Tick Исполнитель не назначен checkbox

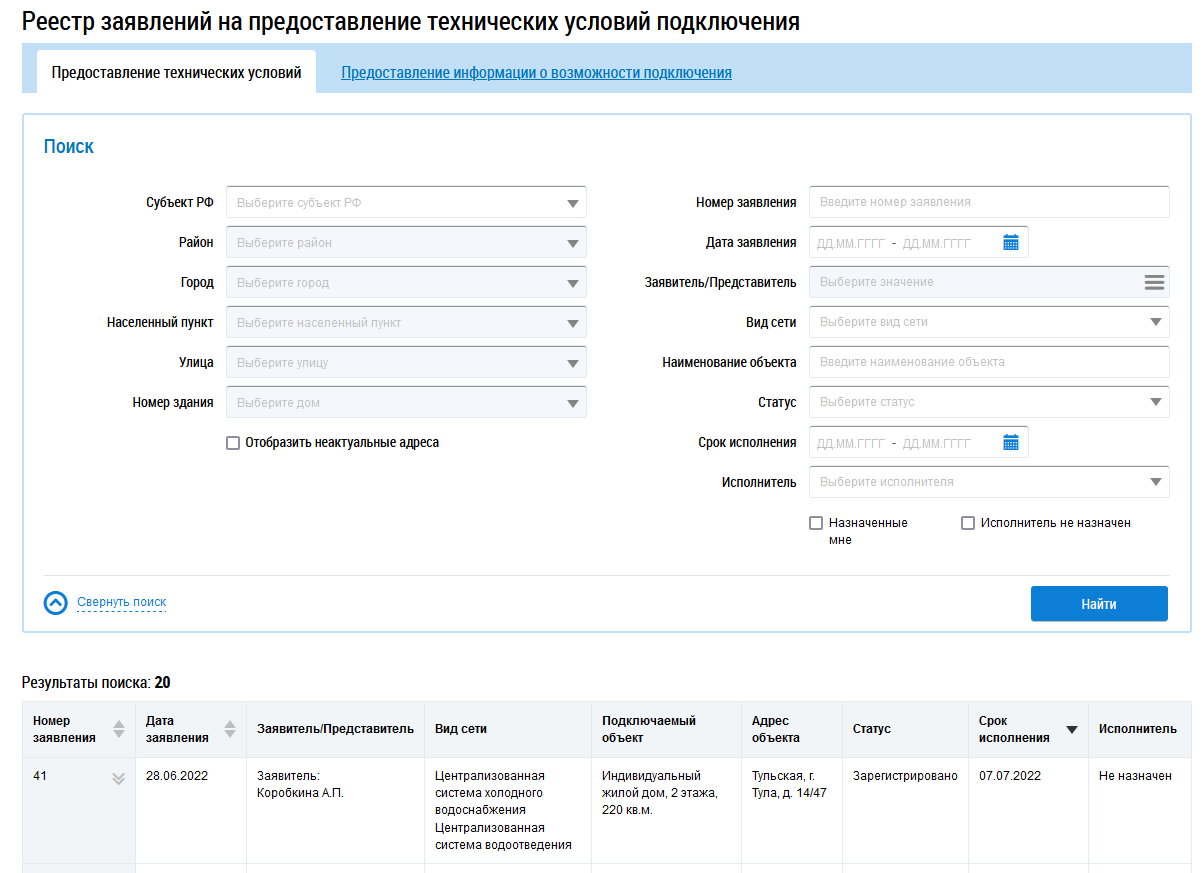click(x=967, y=523)
